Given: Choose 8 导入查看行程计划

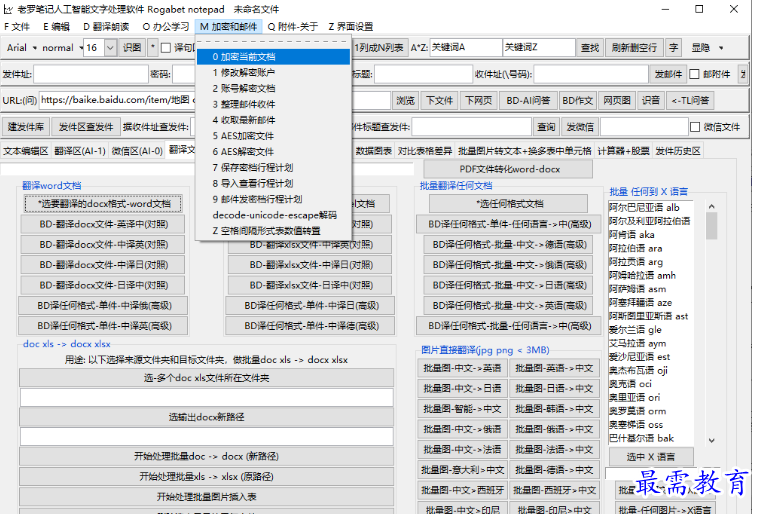Looking at the screenshot, I should pyautogui.click(x=273, y=183).
